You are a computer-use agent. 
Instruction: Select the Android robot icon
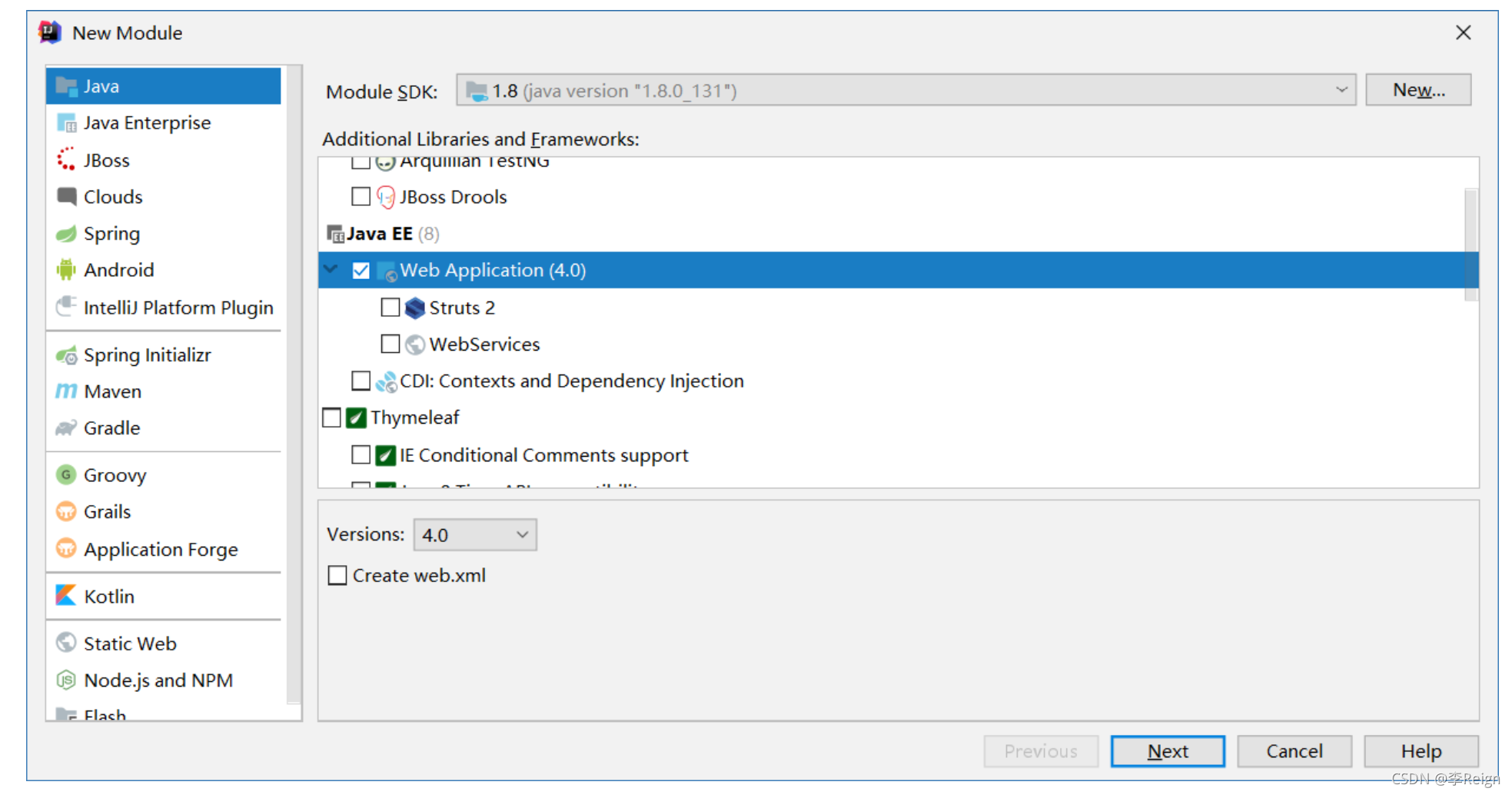67,270
